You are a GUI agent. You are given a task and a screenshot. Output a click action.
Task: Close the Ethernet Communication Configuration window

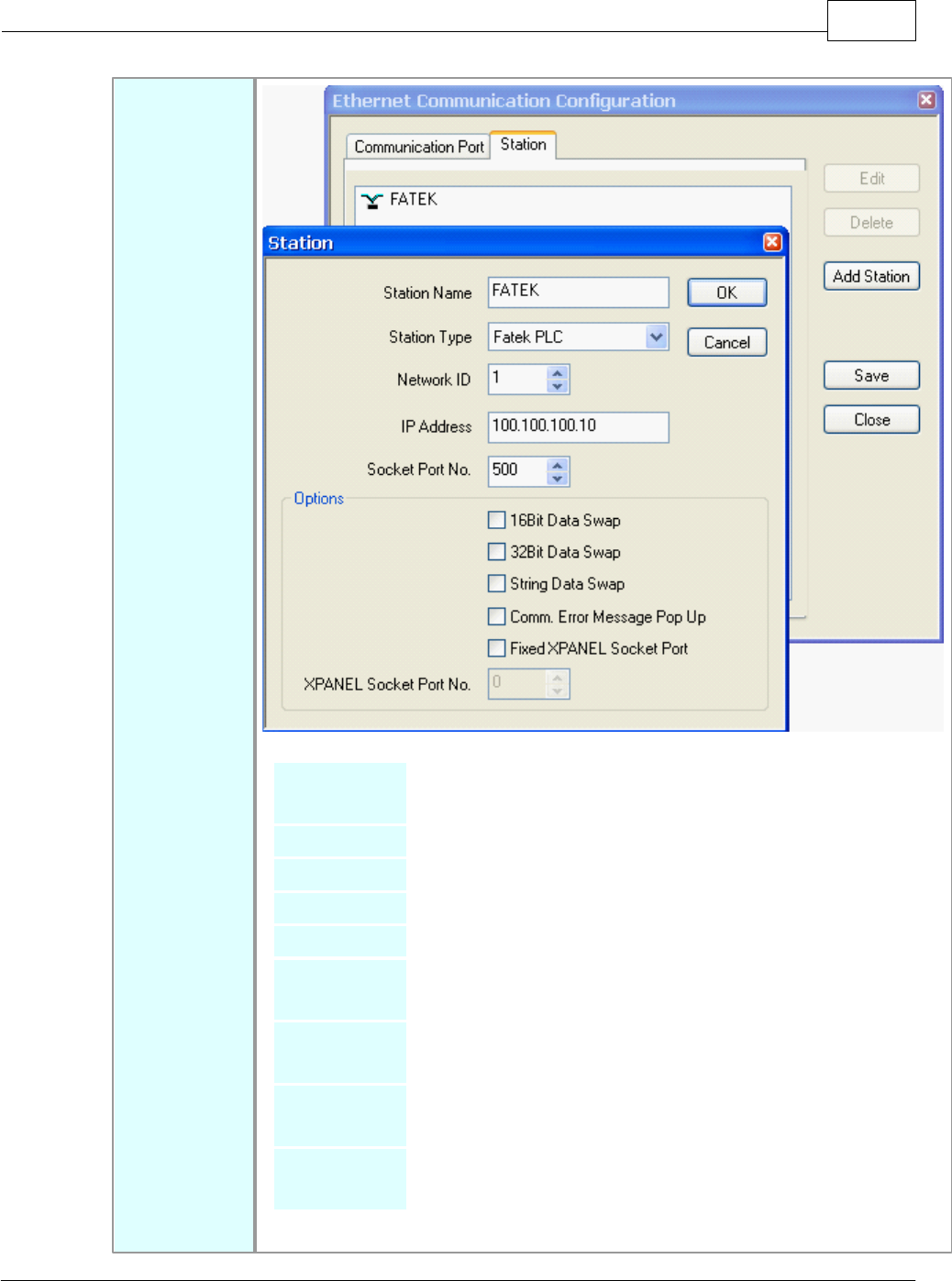(x=926, y=100)
